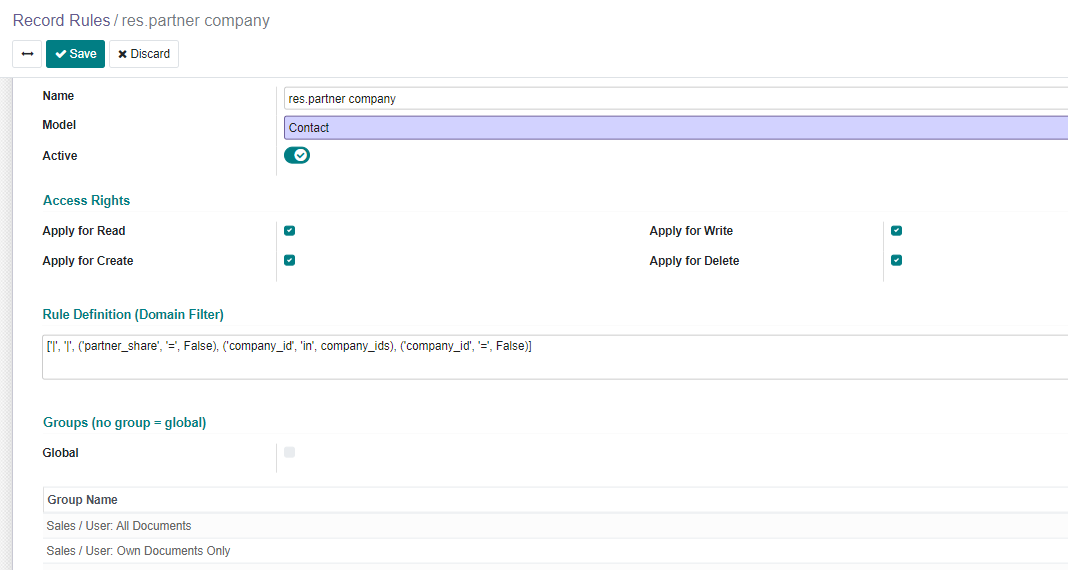Uncheck the Apply for Delete checkbox

[x=897, y=261]
